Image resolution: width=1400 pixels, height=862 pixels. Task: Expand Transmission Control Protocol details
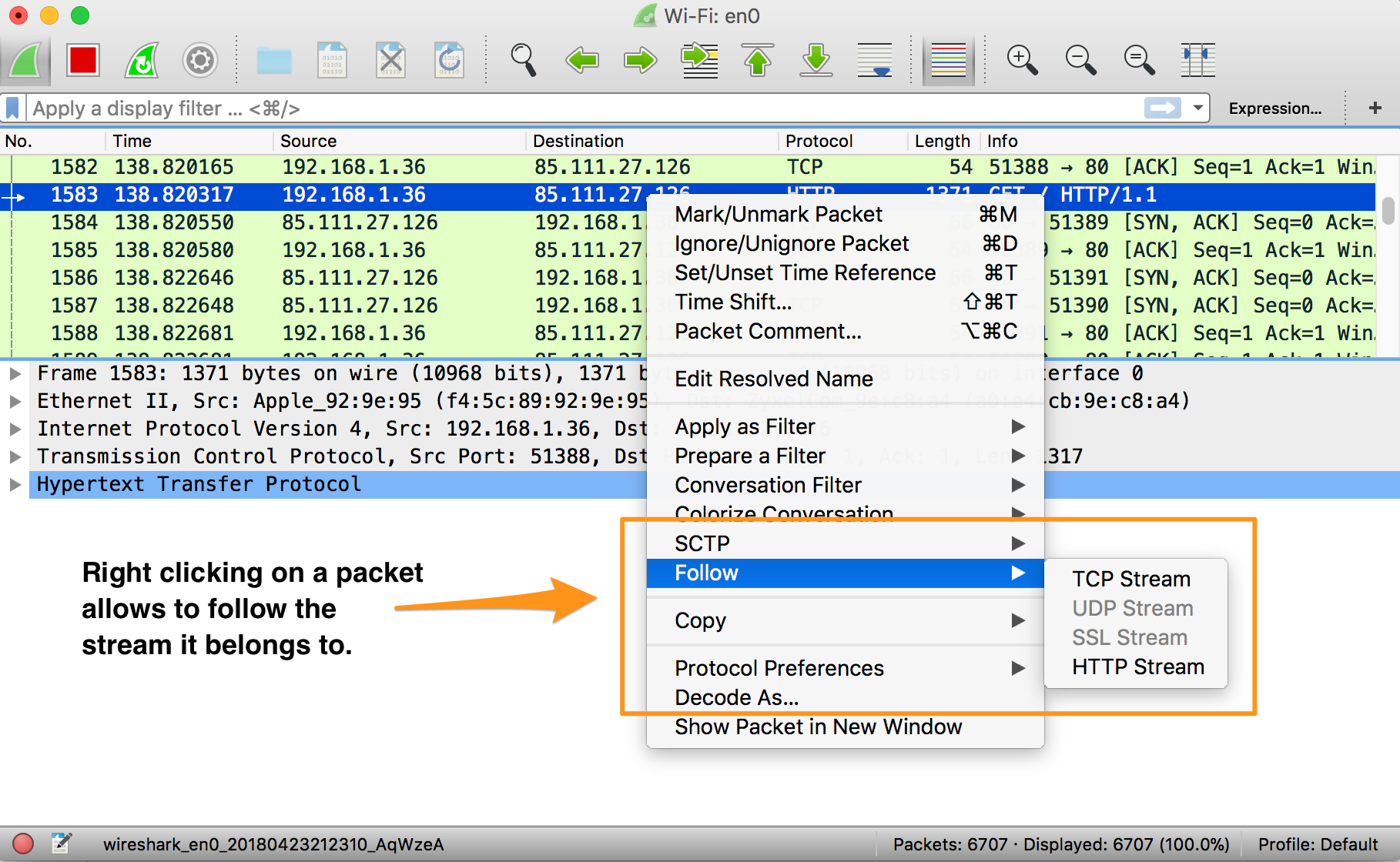(15, 457)
